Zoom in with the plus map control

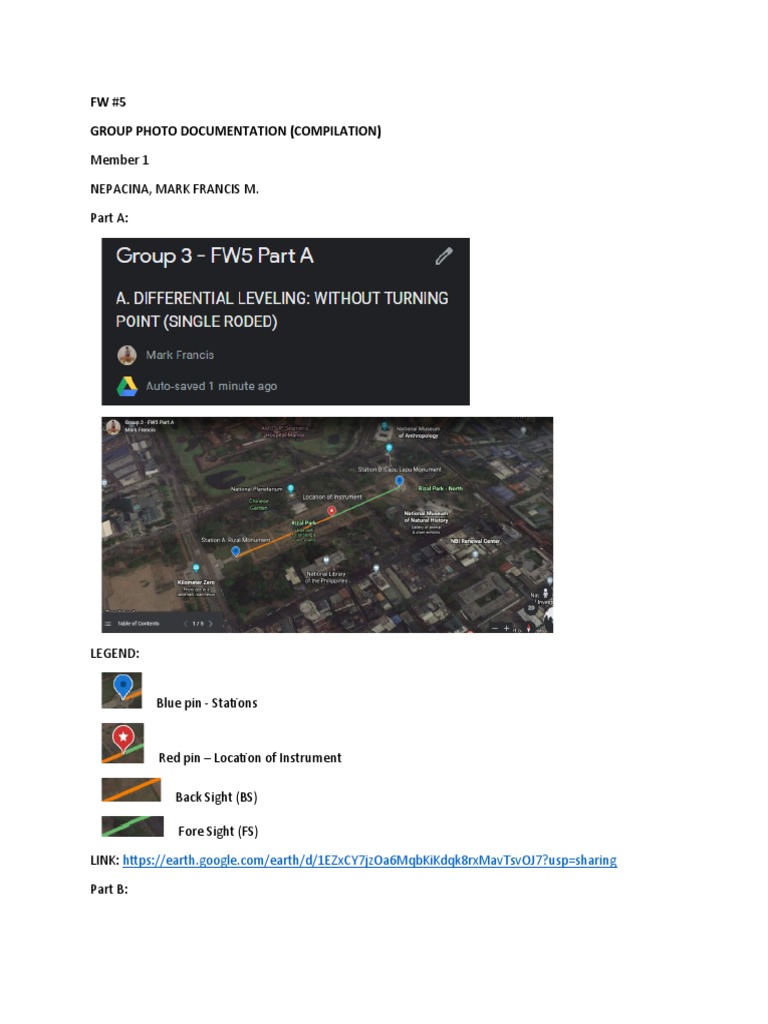point(506,628)
